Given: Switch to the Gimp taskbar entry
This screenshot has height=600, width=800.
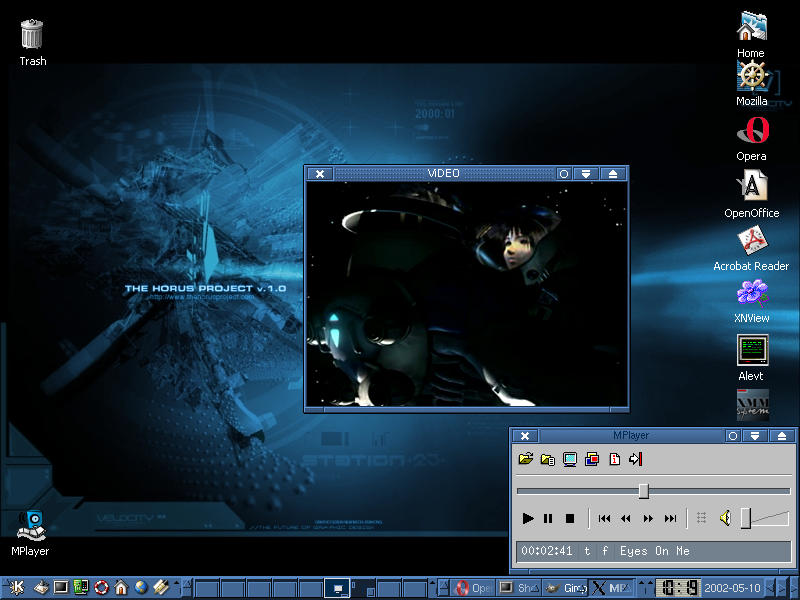Looking at the screenshot, I should pos(567,588).
